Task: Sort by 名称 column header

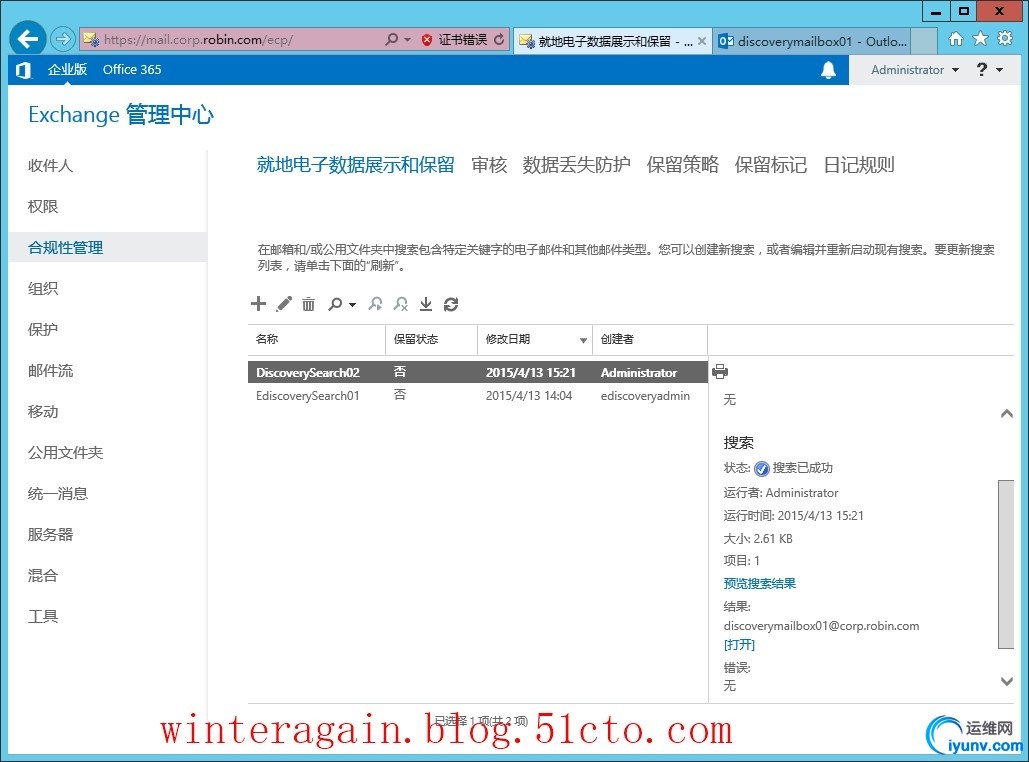Action: pyautogui.click(x=317, y=339)
